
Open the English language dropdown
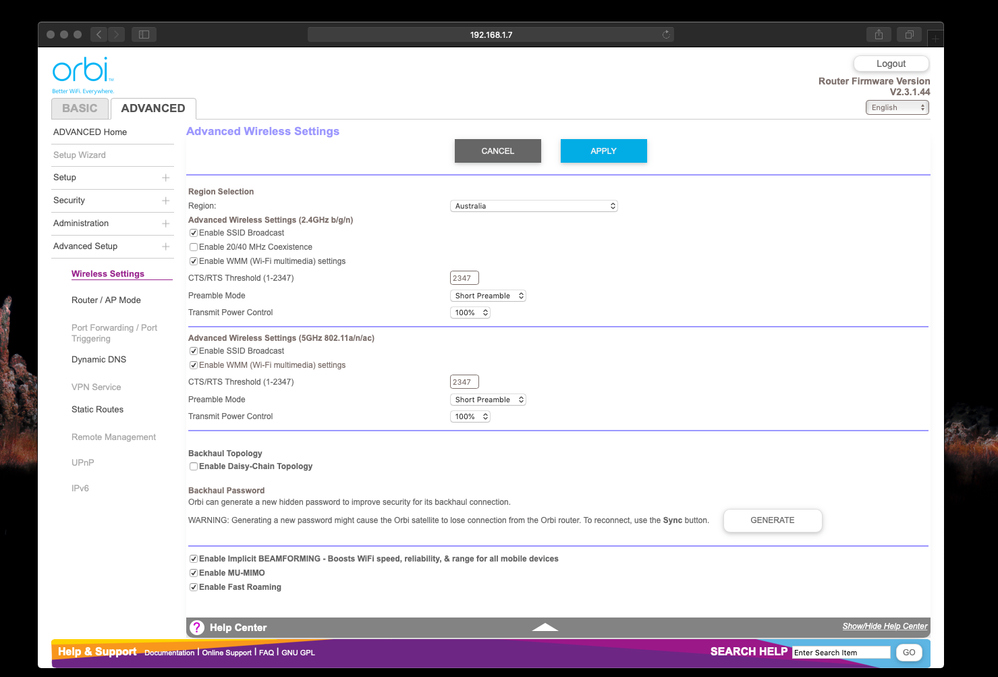point(897,107)
